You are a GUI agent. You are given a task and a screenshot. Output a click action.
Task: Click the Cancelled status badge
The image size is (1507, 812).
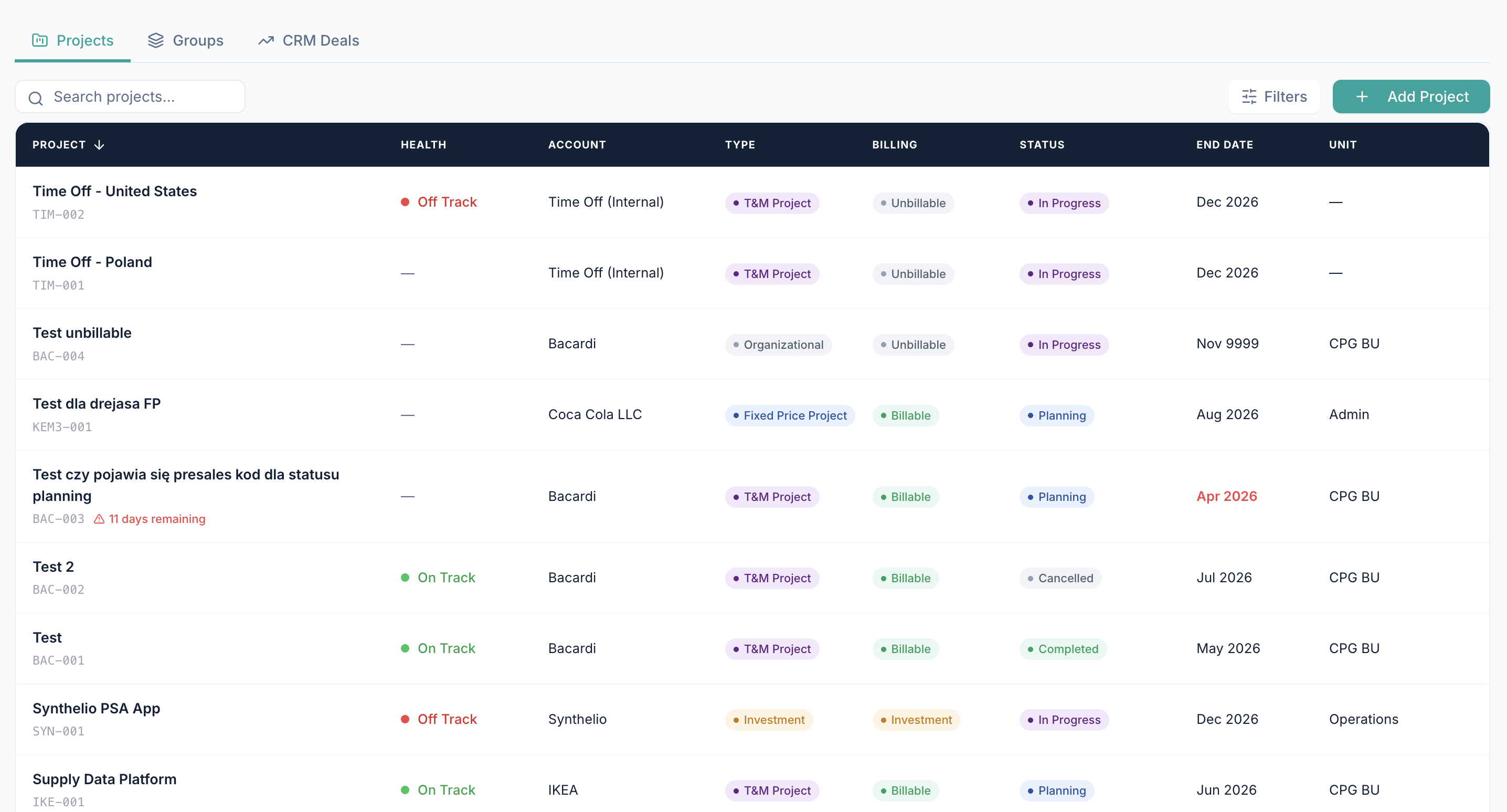click(x=1060, y=578)
